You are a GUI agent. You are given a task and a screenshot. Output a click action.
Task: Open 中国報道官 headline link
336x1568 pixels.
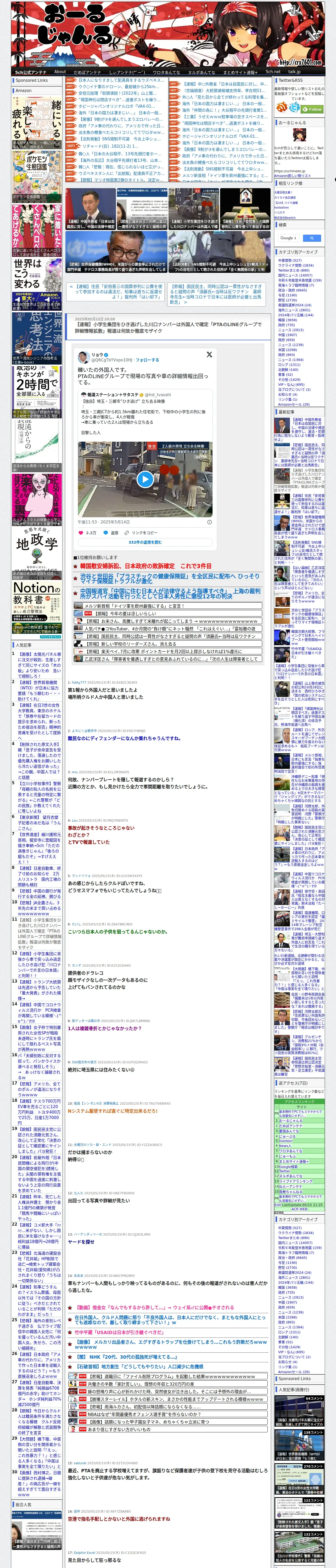[170, 593]
